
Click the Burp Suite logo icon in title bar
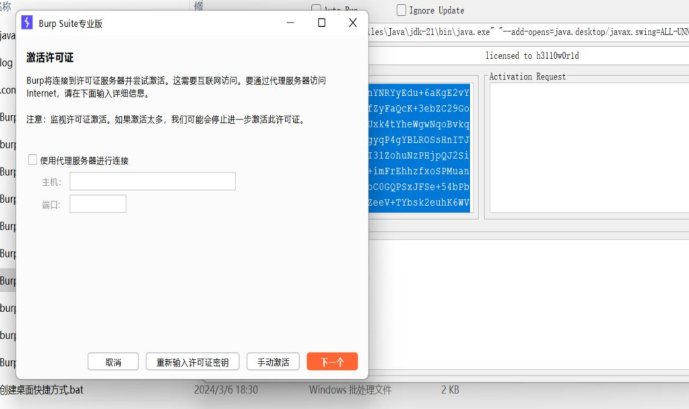[x=27, y=22]
